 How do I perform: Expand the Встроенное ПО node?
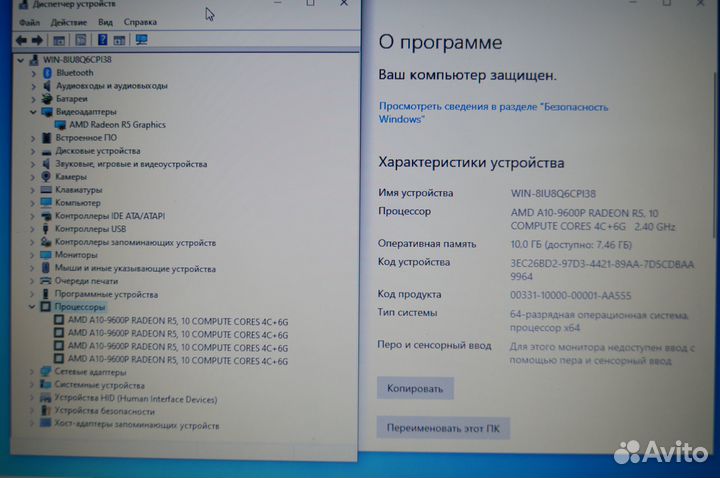(33, 138)
